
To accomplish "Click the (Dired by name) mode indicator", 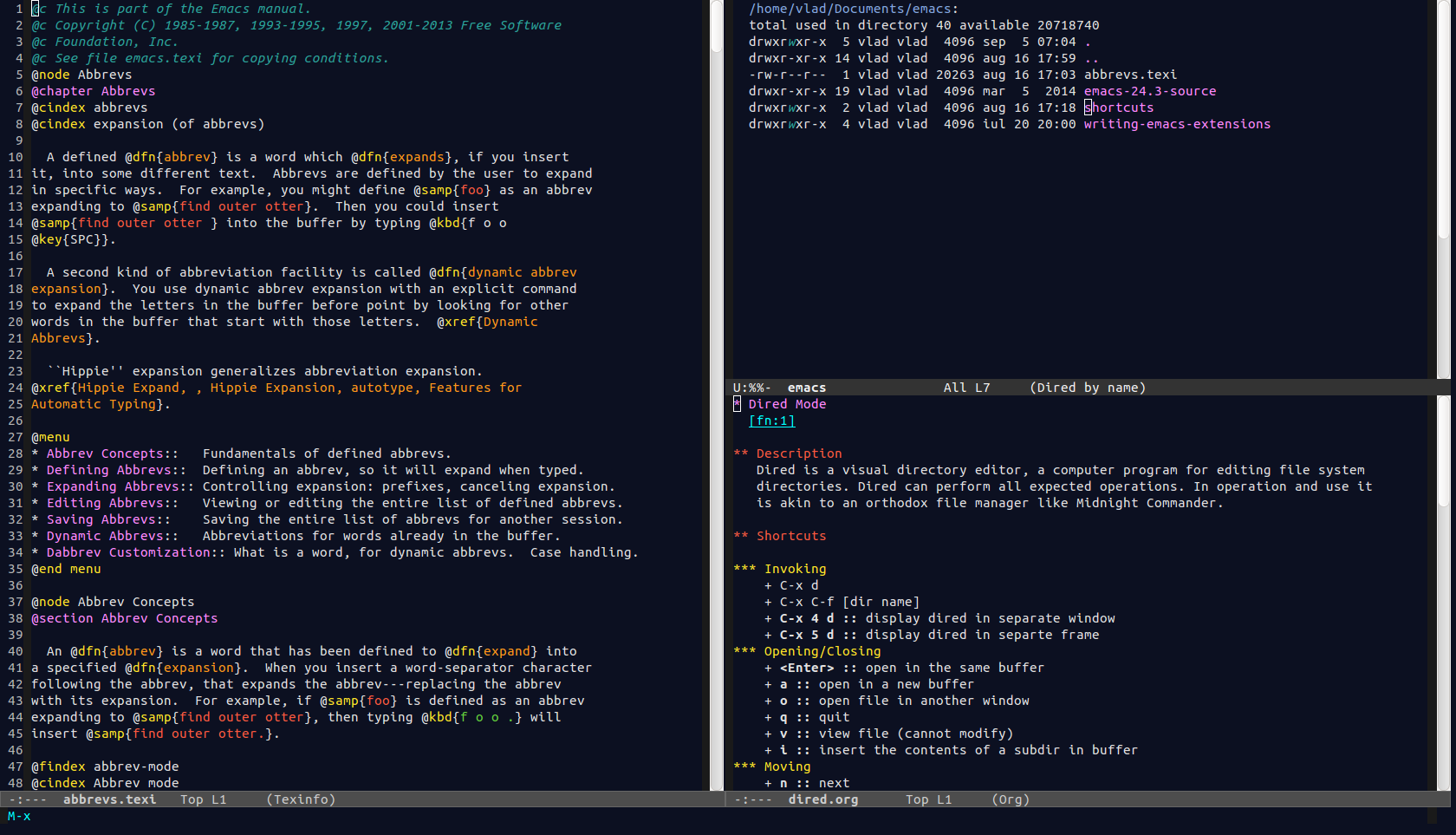I will pos(1088,388).
